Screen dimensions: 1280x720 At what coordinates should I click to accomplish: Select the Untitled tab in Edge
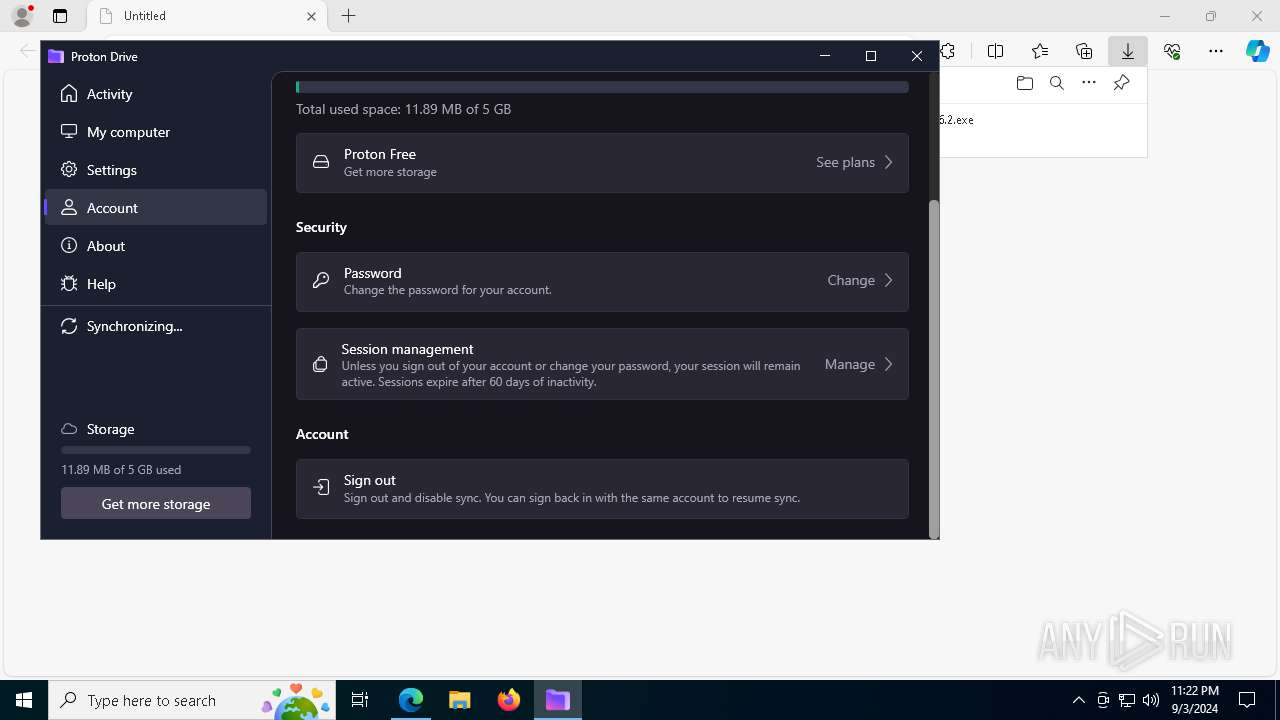(207, 16)
